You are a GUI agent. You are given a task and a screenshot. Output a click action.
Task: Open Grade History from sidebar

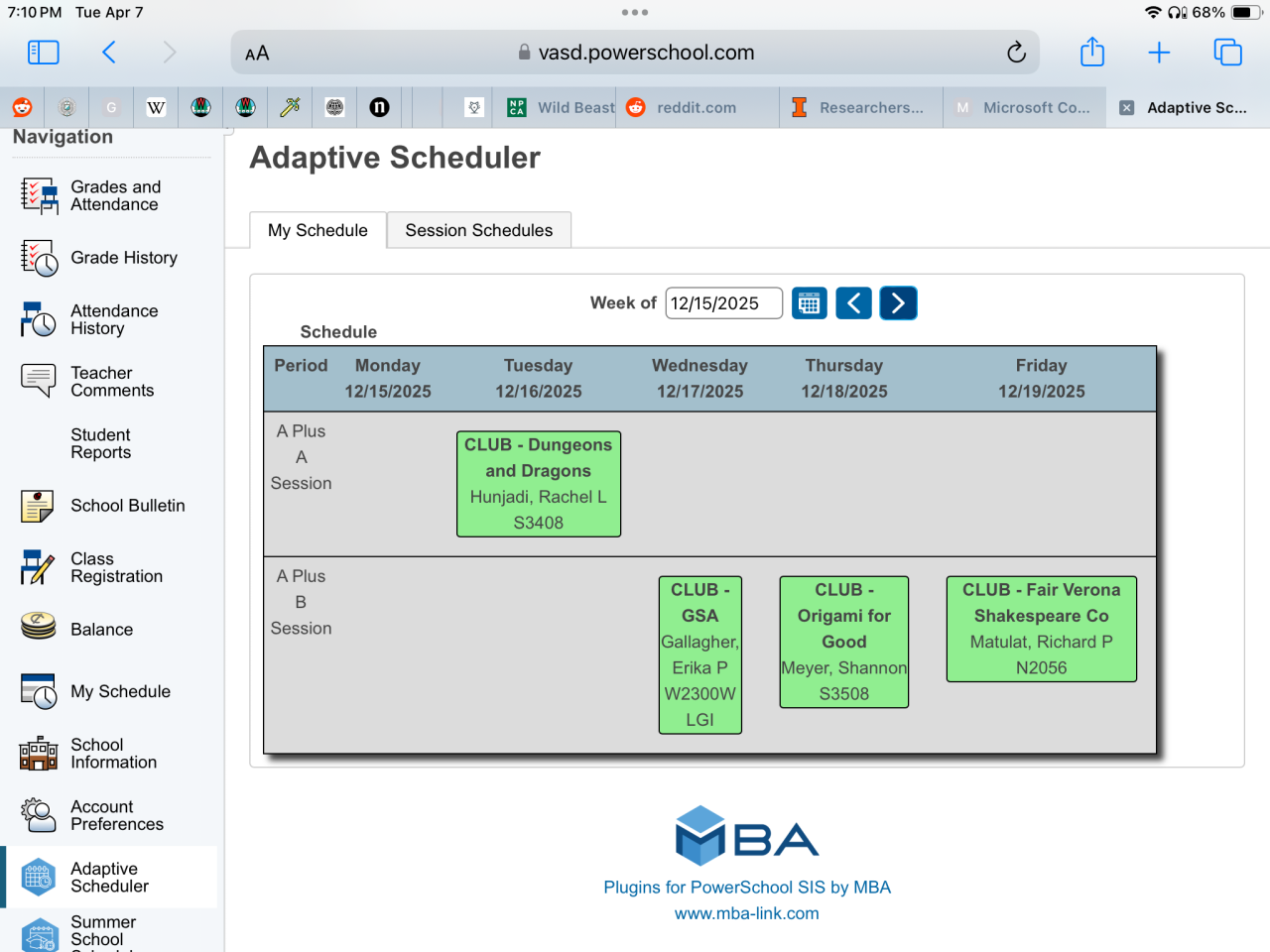pos(123,258)
